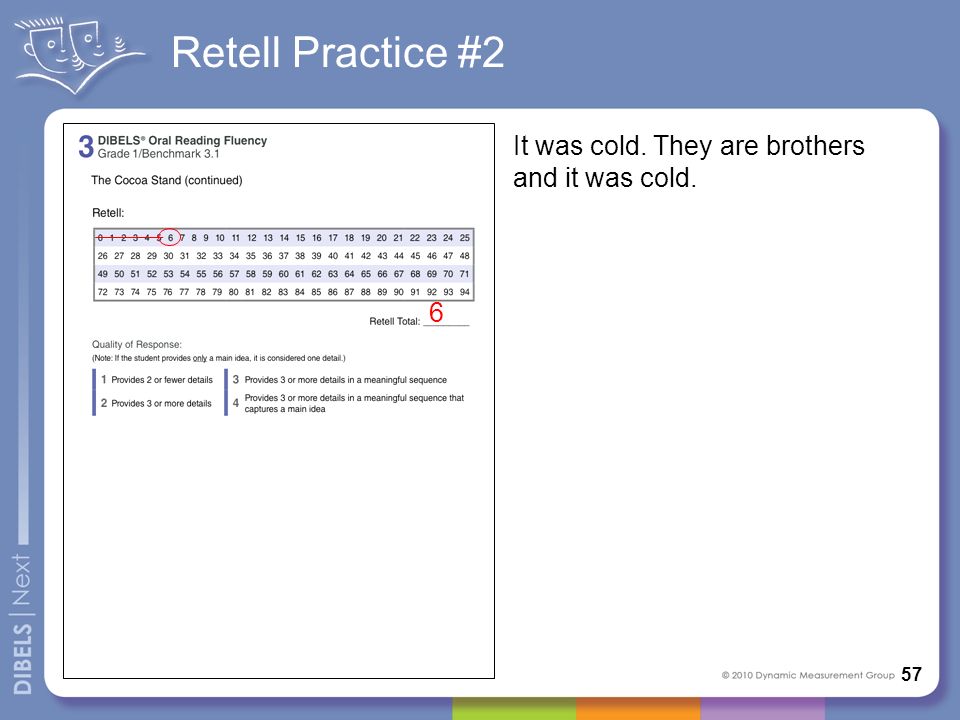
Task: Click the student response "It was cold" text
Action: click(x=689, y=162)
